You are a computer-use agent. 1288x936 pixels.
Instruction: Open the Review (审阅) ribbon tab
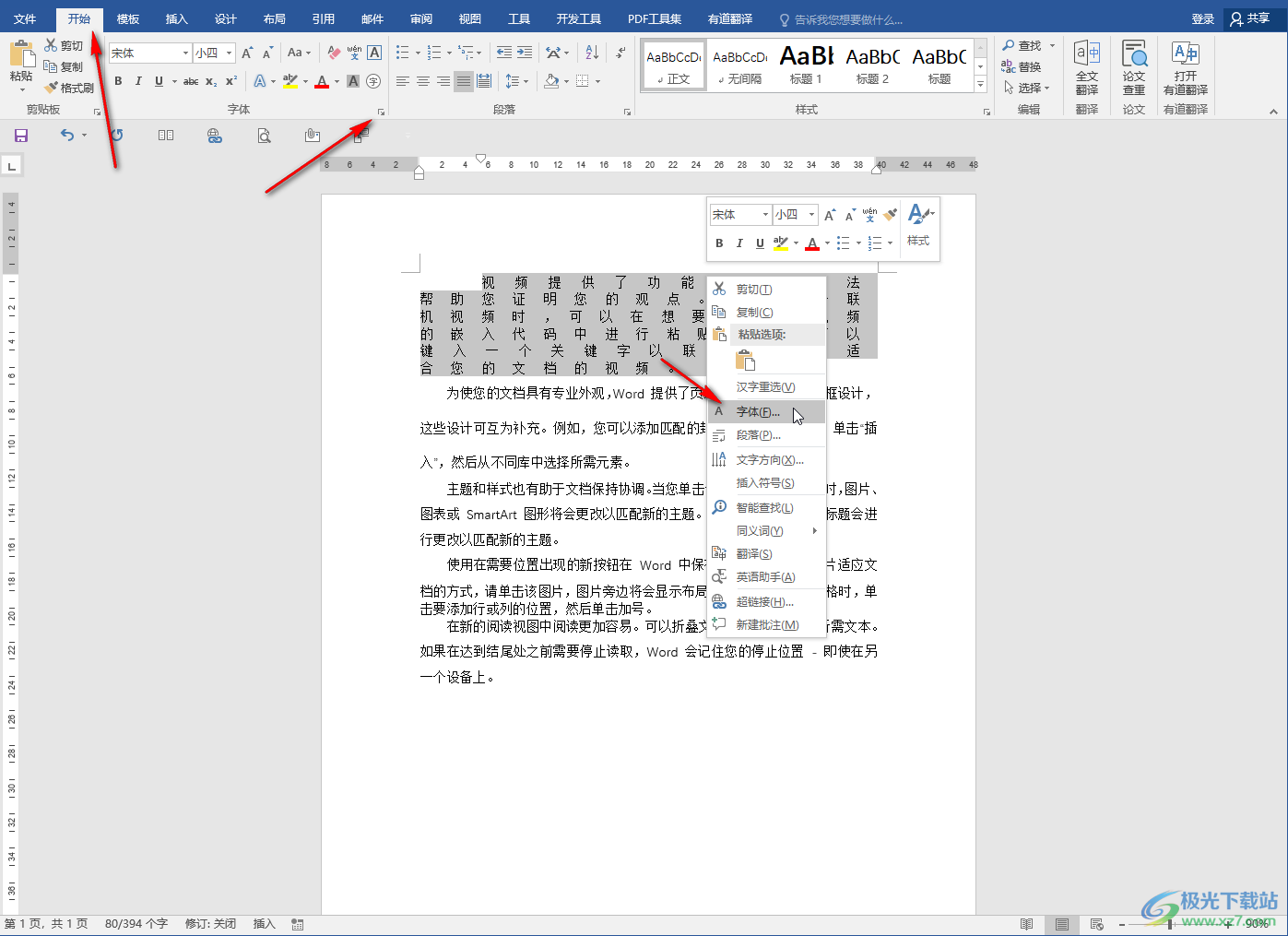coord(421,18)
